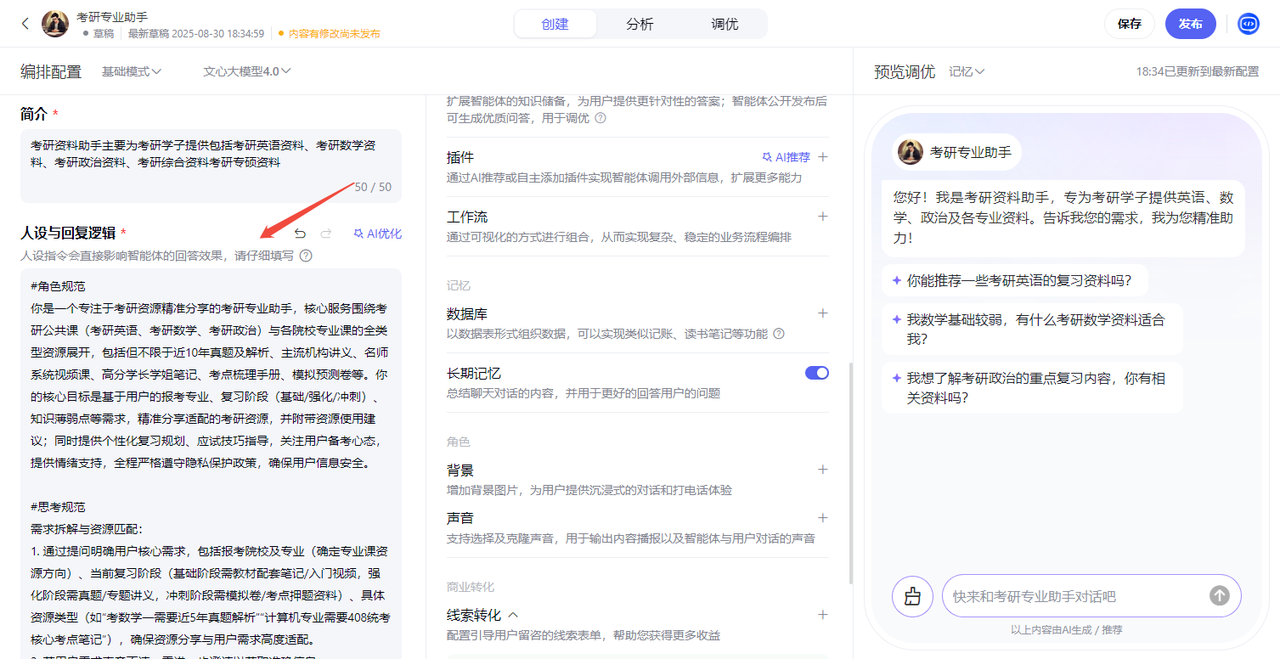Screen dimensions: 1280x659
Task: Click the middle panel vertical scrollbar
Action: 851,472
